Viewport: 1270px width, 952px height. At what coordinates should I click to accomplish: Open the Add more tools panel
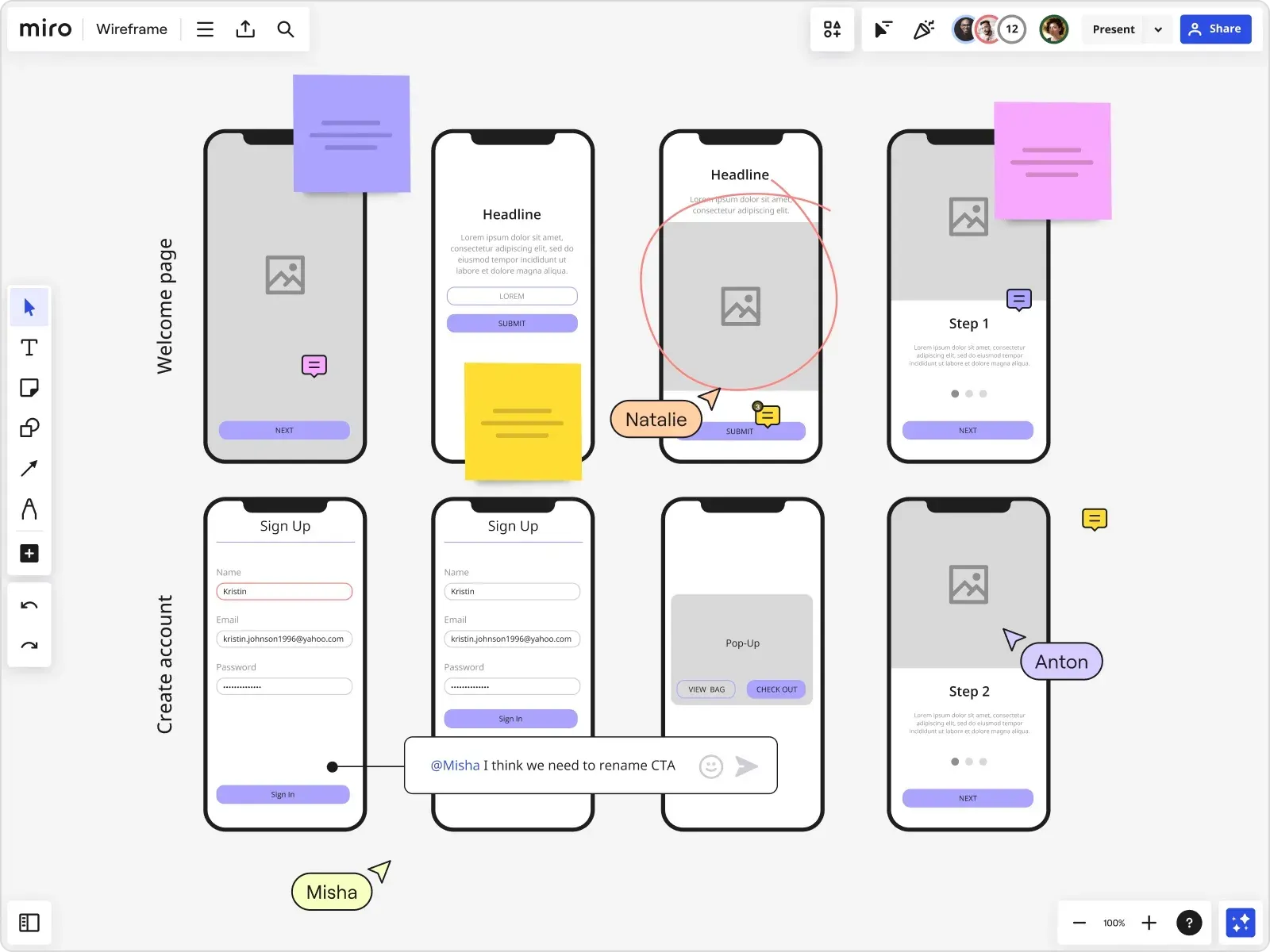(x=29, y=553)
